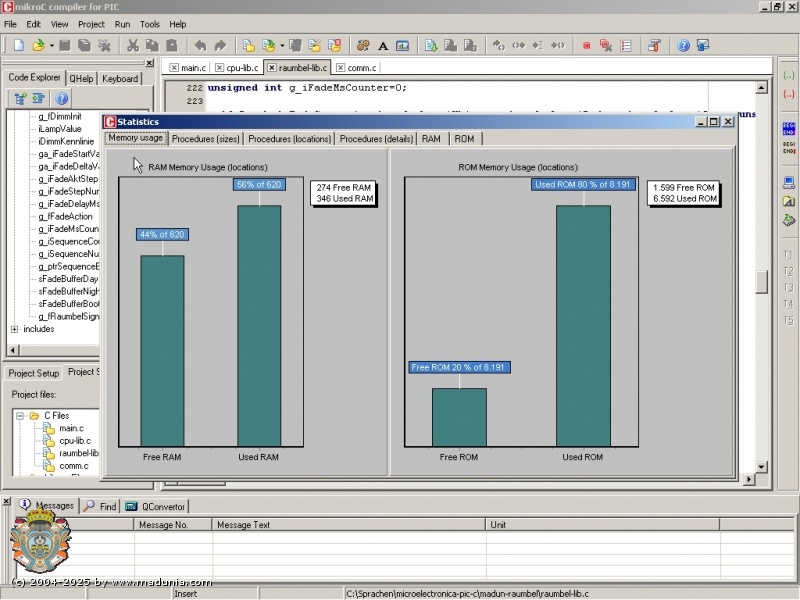Select the ROM tab in Statistics
The height and width of the screenshot is (600, 800).
[464, 139]
